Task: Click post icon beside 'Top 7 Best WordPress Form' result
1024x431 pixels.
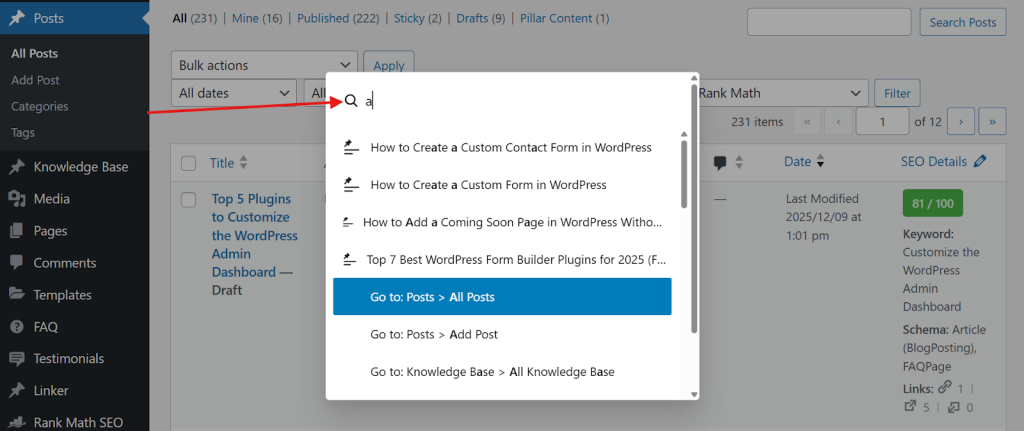Action: (351, 260)
